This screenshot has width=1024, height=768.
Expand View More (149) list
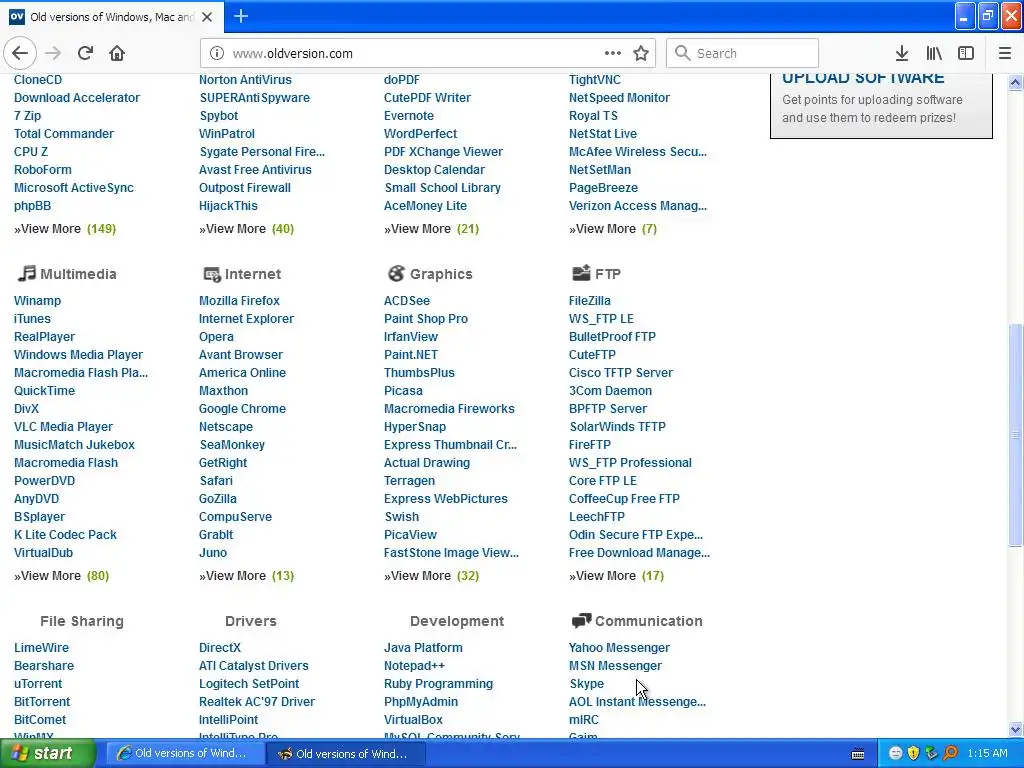[x=65, y=229]
